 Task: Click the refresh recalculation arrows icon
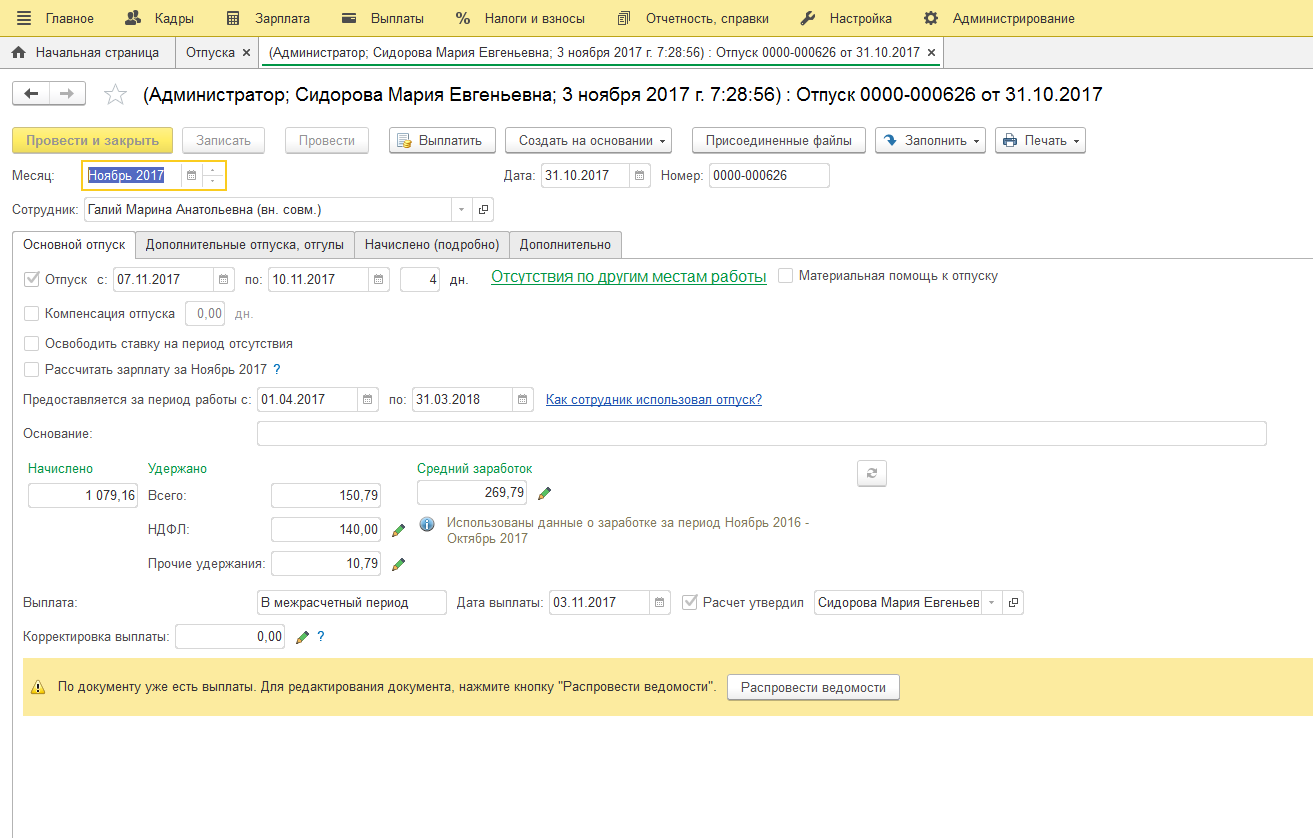coord(871,474)
